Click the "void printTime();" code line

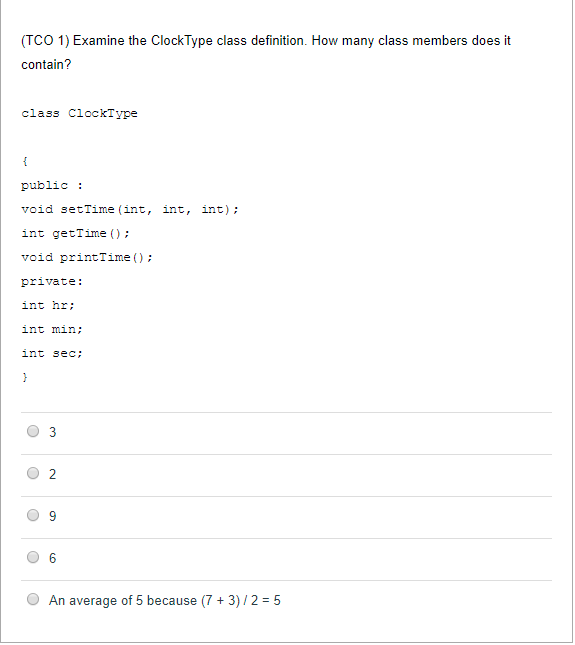(87, 258)
